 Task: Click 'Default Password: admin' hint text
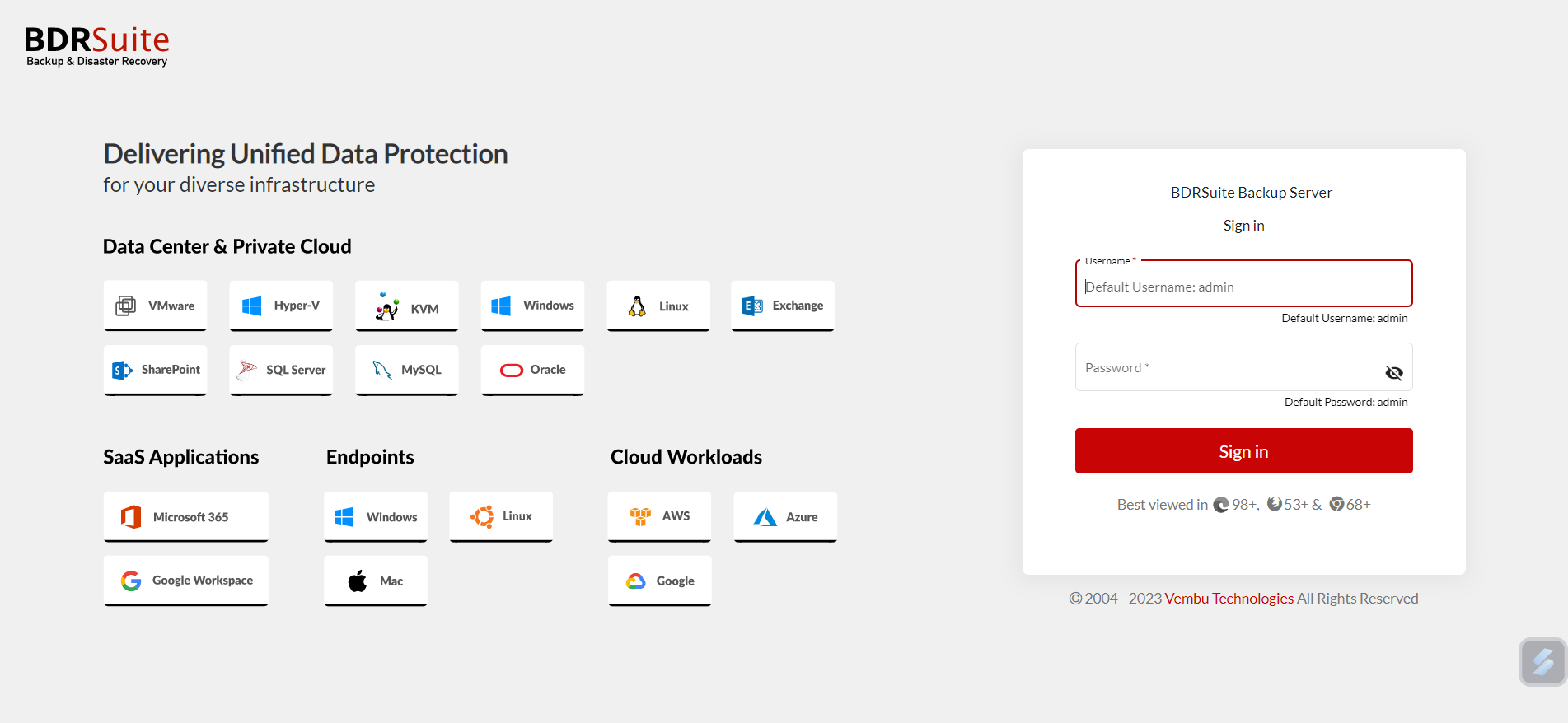click(1346, 402)
